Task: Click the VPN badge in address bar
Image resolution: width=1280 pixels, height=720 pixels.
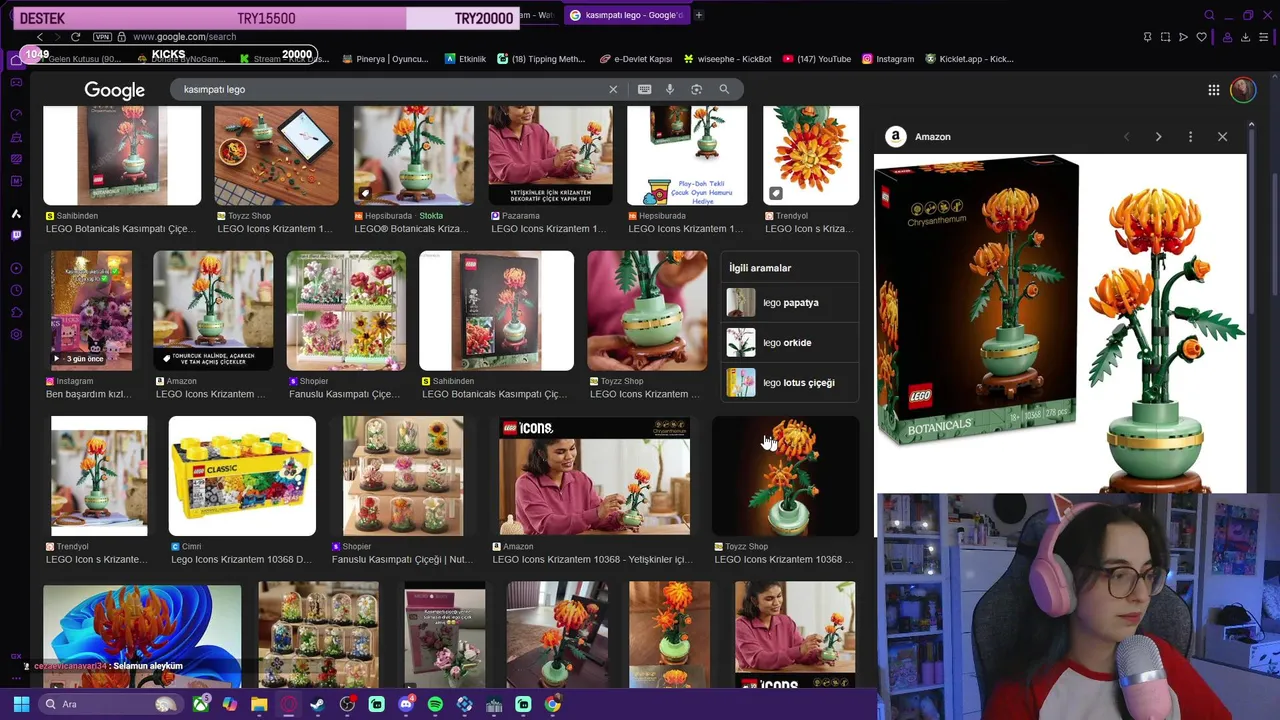Action: coord(102,37)
